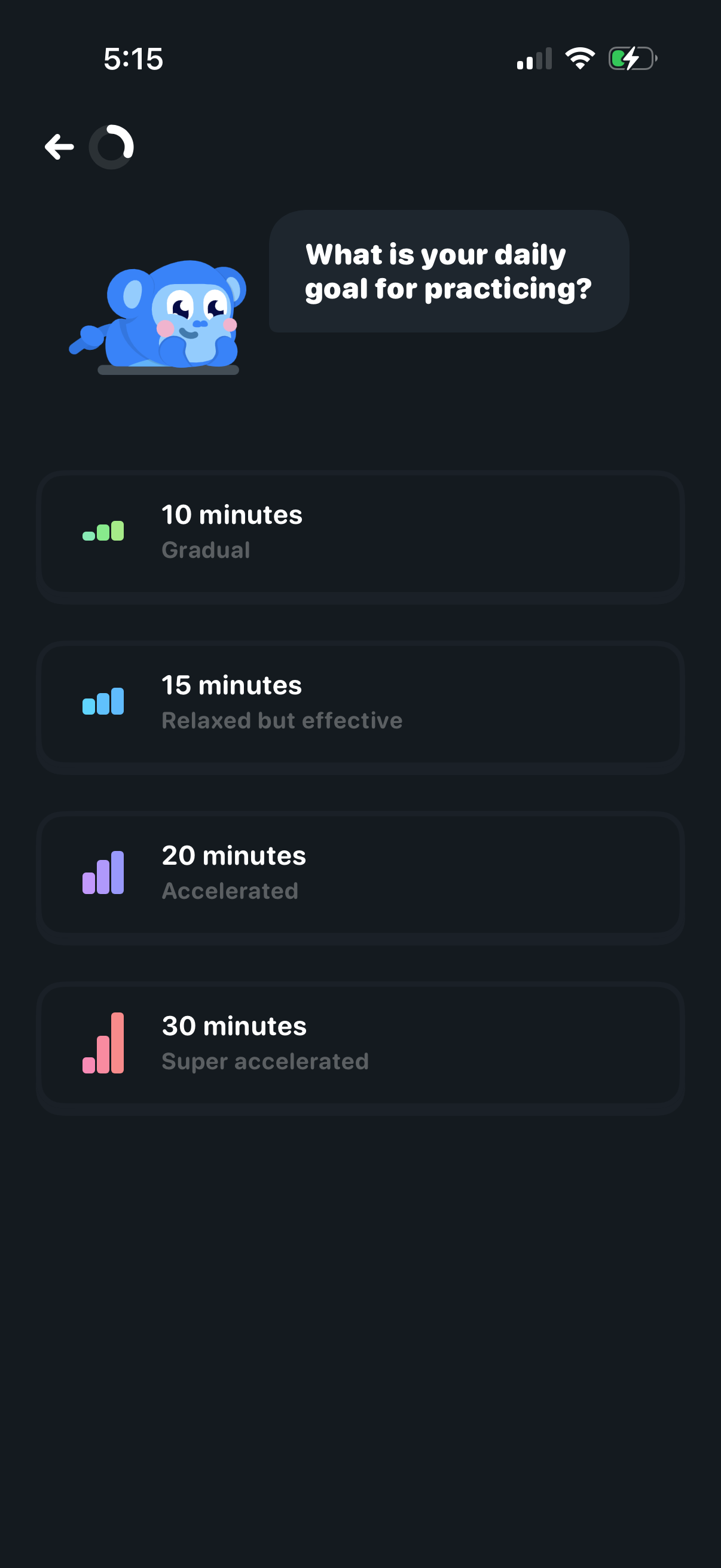Select the 10 minutes Gradual goal
This screenshot has height=1568, width=721.
360,535
